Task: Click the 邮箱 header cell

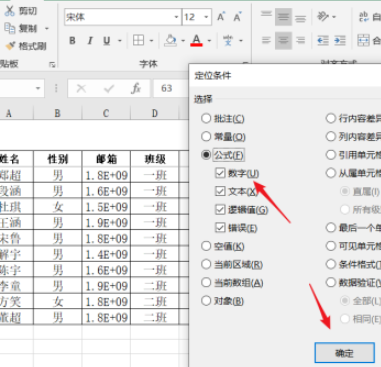Action: click(x=106, y=159)
